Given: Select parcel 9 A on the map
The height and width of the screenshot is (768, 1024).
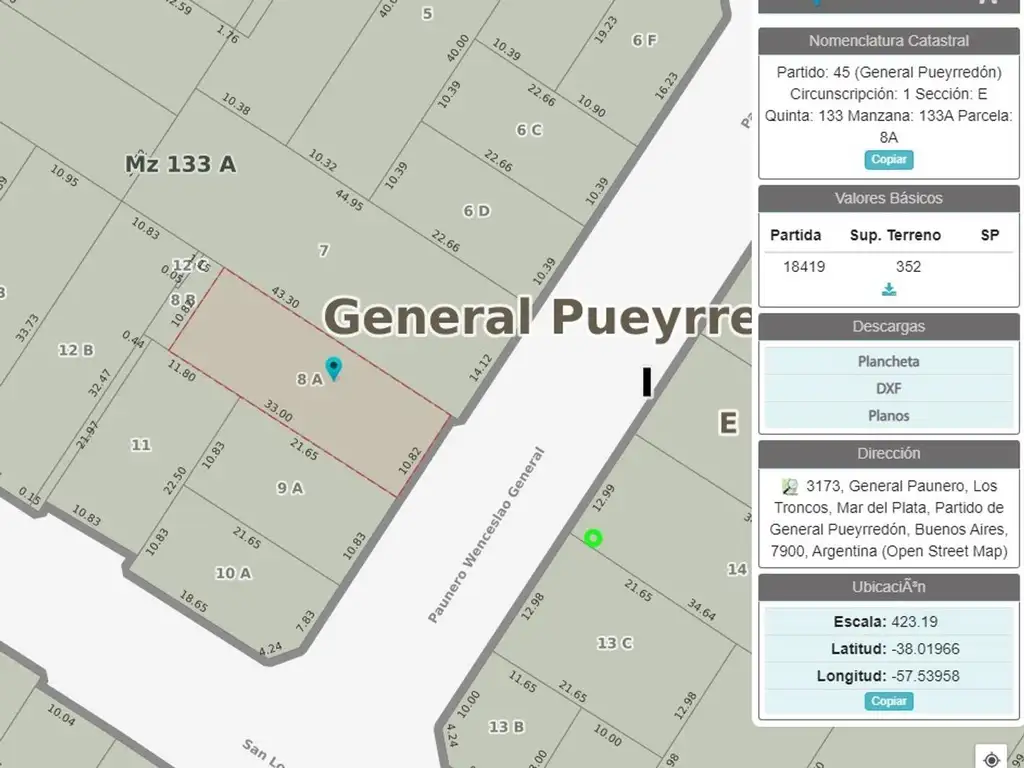Looking at the screenshot, I should (x=289, y=488).
